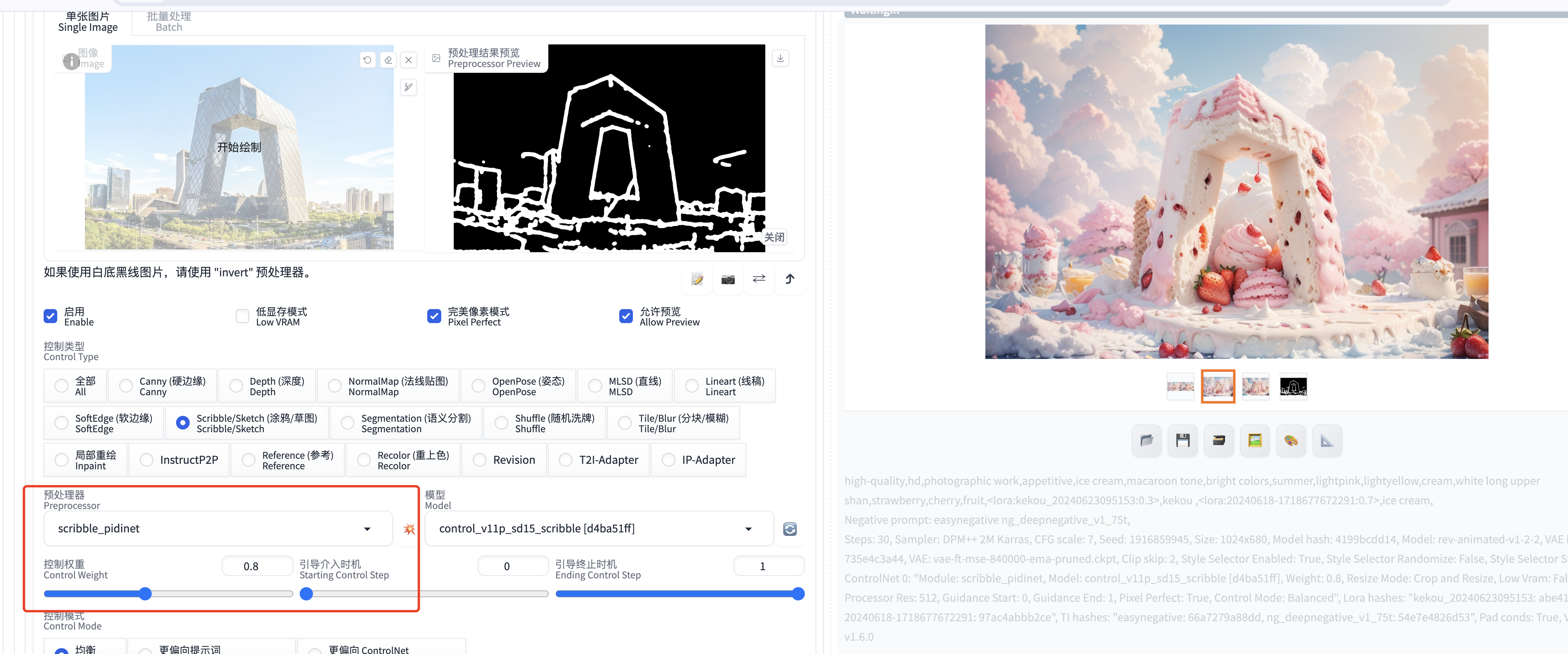Uncheck the Enable checkbox
Screen dimensions: 1568x654
(51, 316)
